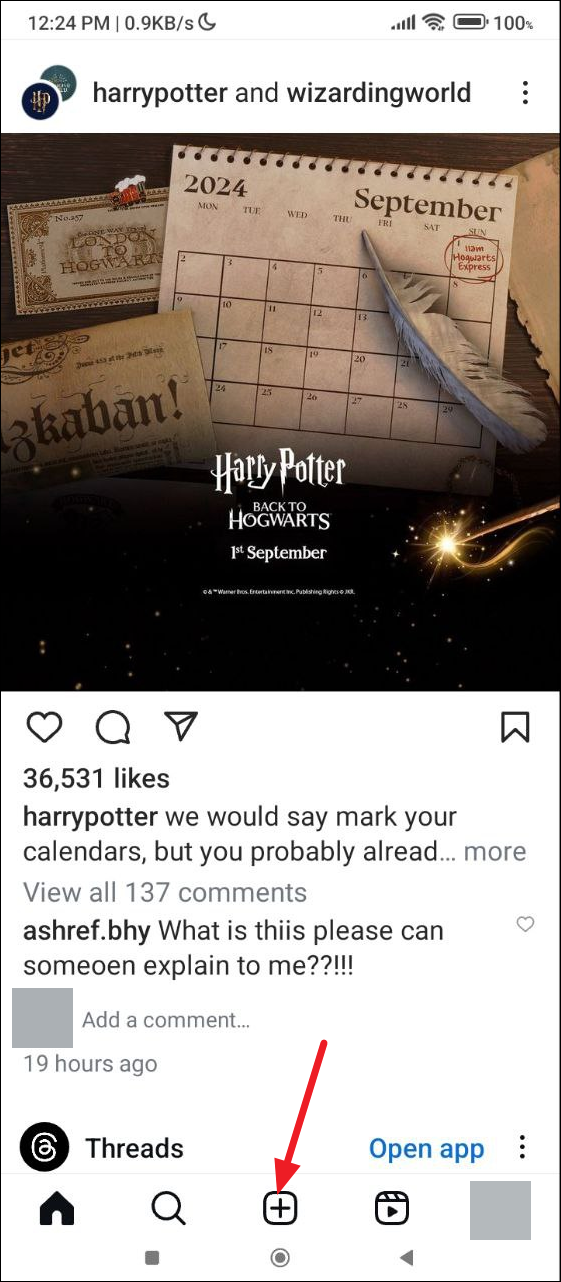Open profile tab at bottom right

pos(500,1210)
